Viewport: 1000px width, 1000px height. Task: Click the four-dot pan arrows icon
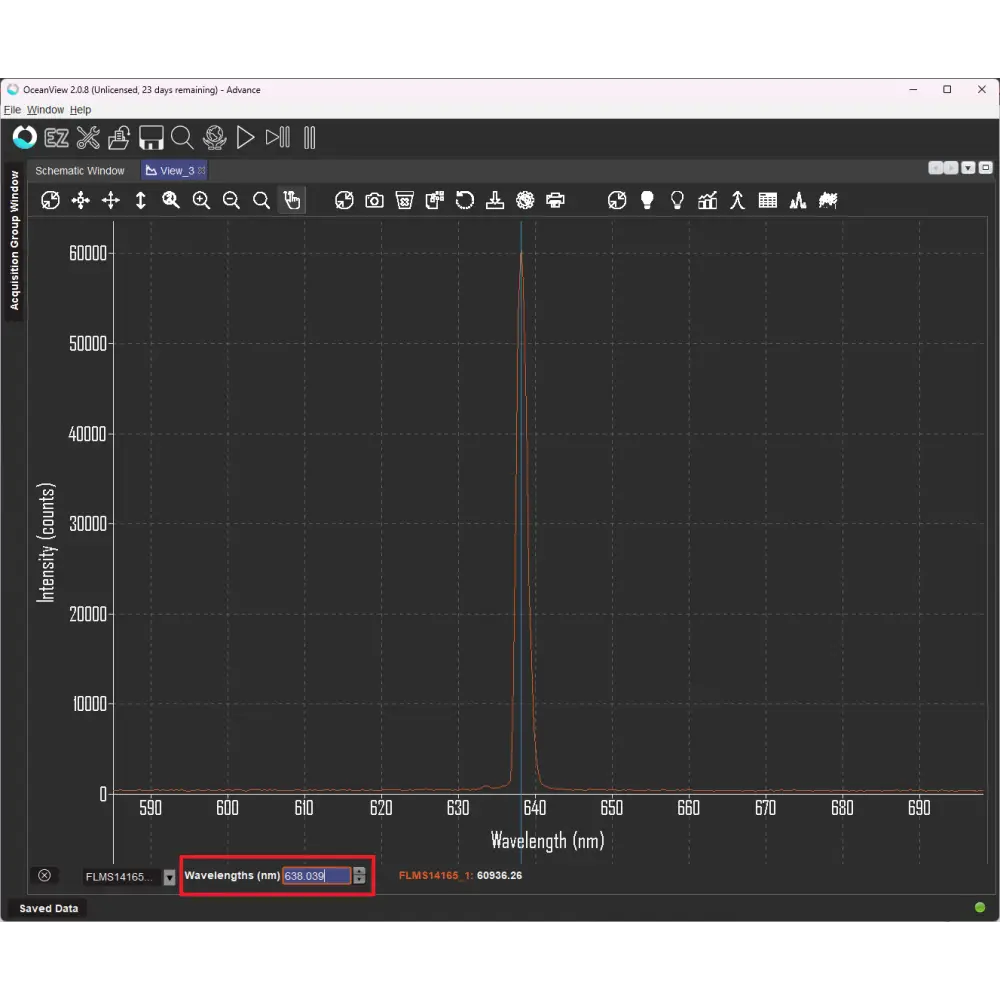(80, 200)
